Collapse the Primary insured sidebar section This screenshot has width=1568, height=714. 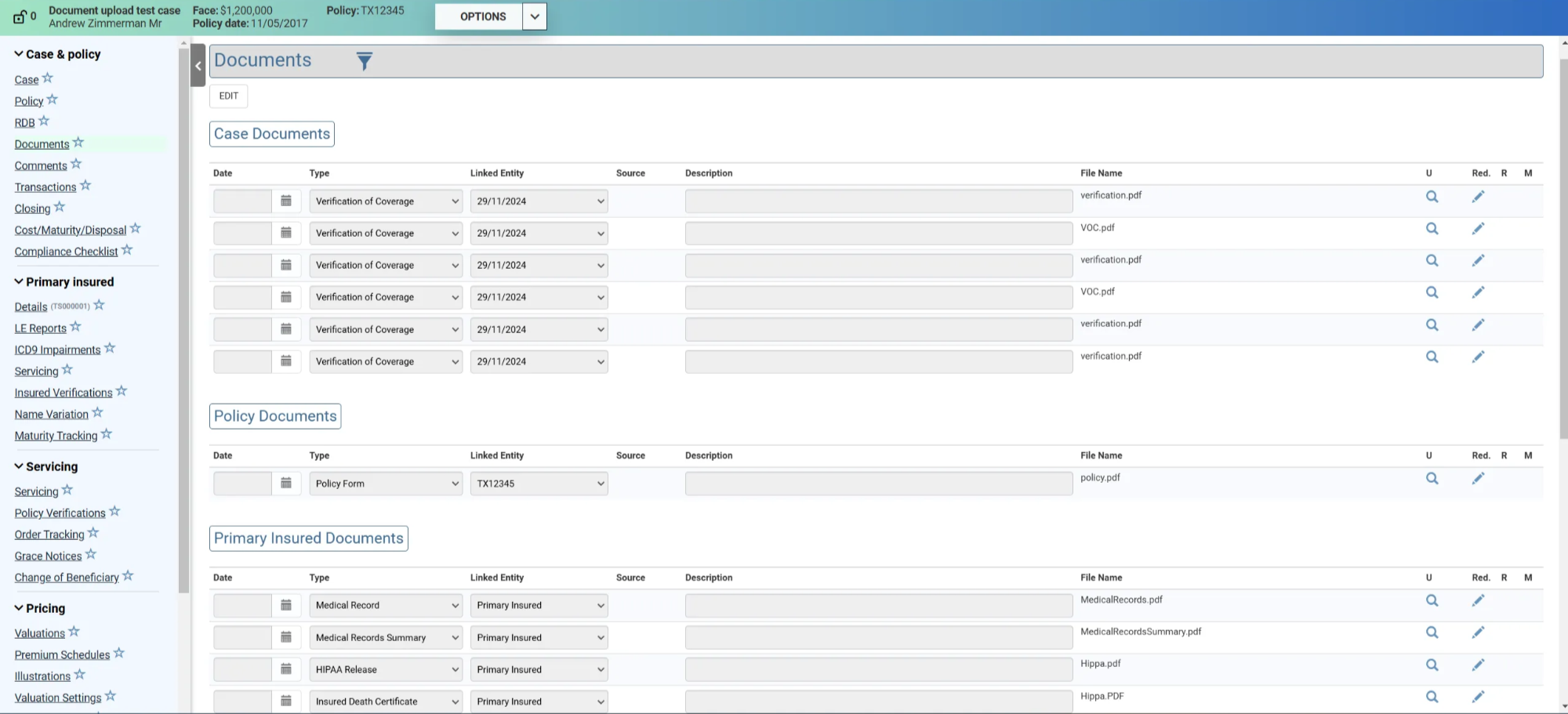click(19, 281)
